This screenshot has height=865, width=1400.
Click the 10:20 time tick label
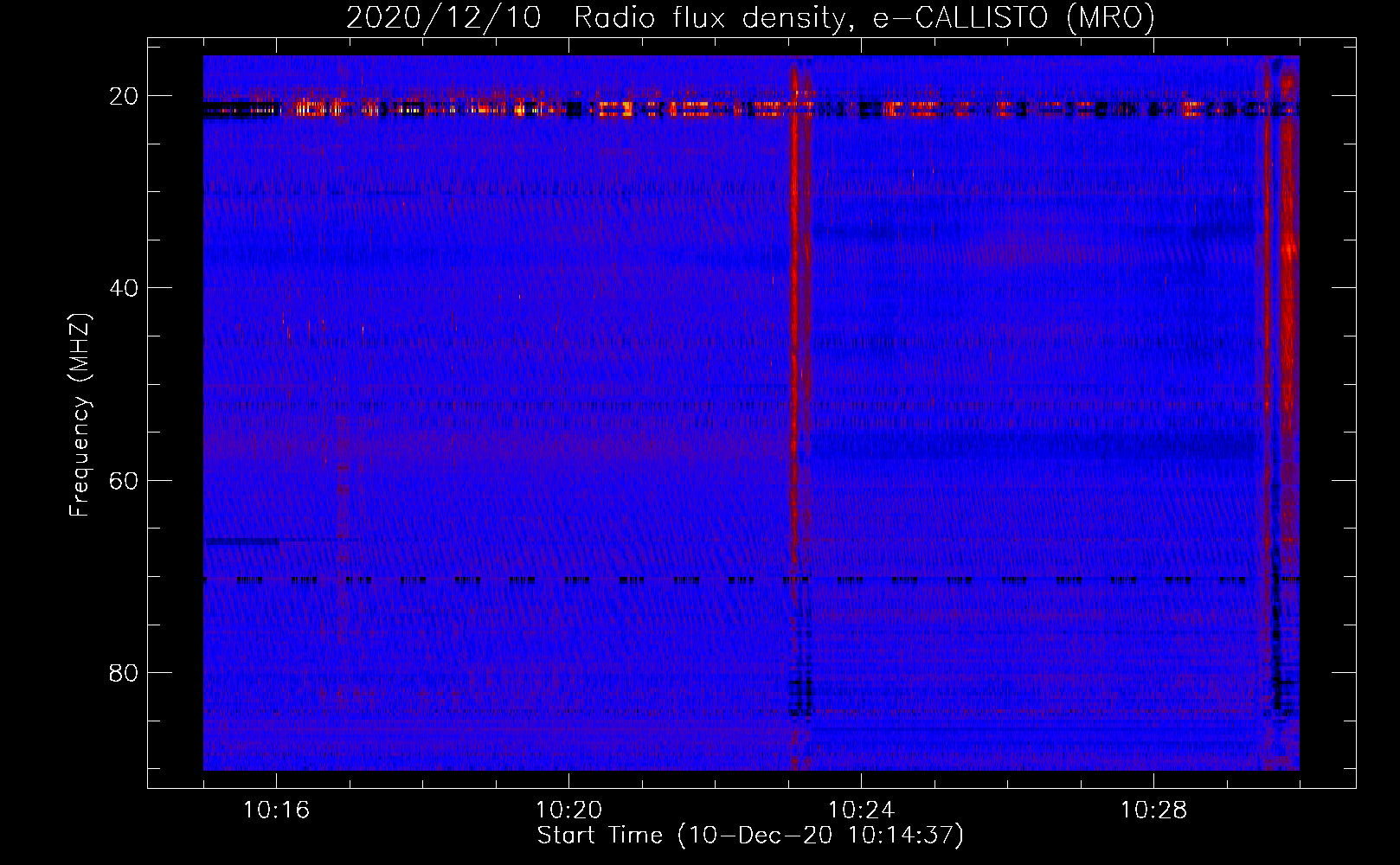(x=568, y=811)
